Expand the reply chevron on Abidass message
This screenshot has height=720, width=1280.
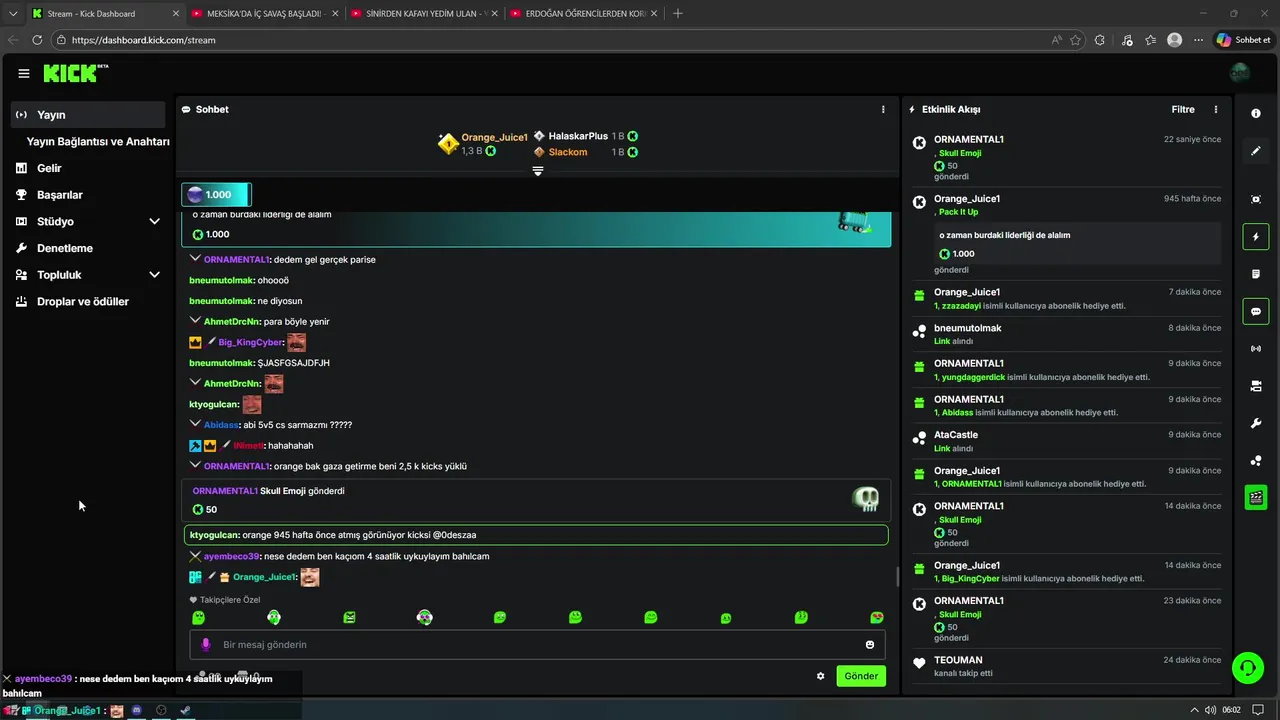[x=195, y=423]
